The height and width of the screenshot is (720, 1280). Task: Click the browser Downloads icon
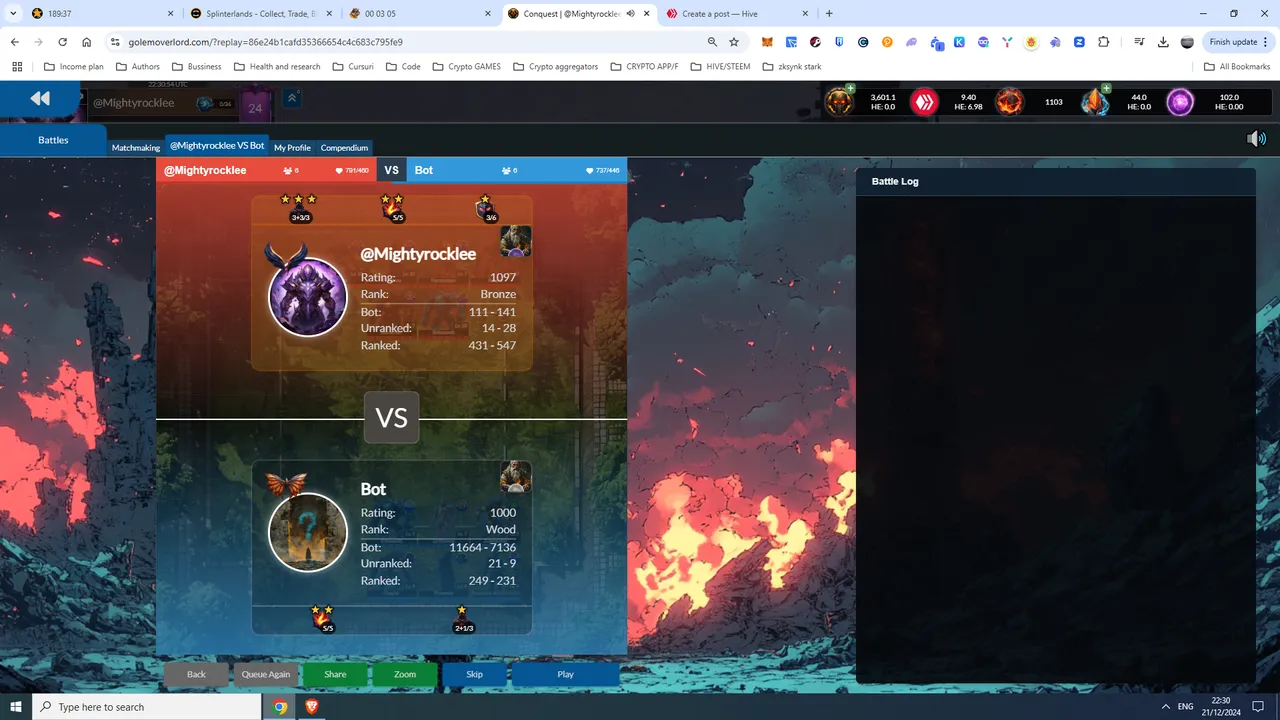point(1163,42)
